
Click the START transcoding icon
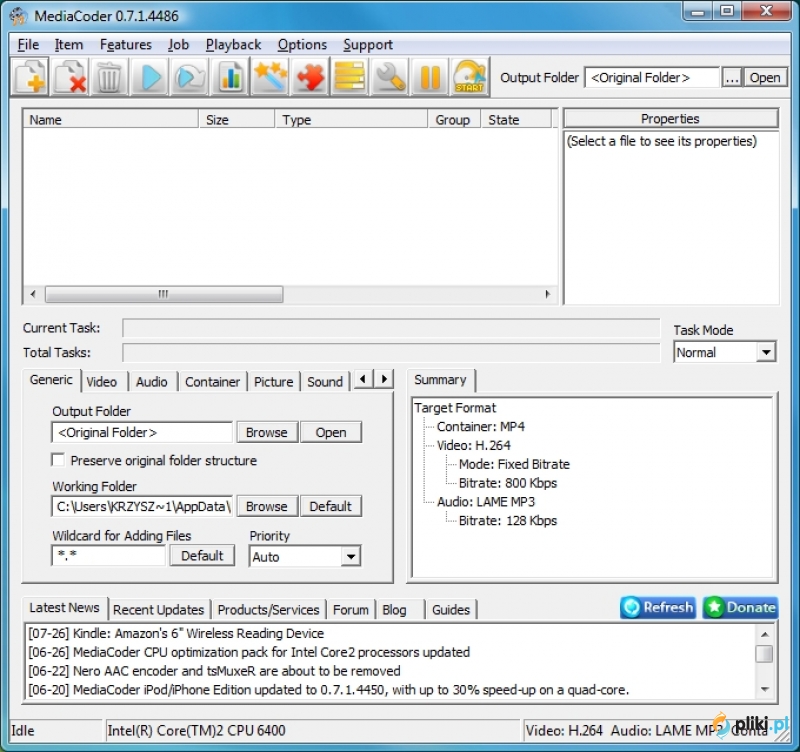tap(470, 77)
